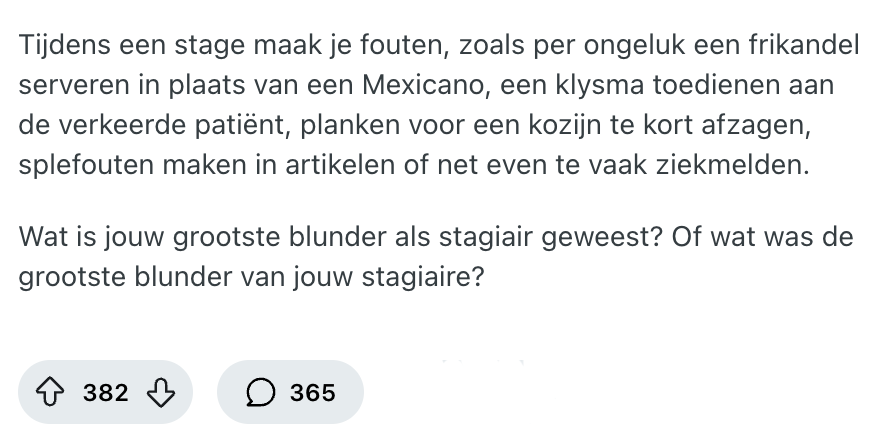This screenshot has height=448, width=882.
Task: Downvote the post with the down arrow
Action: pyautogui.click(x=160, y=393)
